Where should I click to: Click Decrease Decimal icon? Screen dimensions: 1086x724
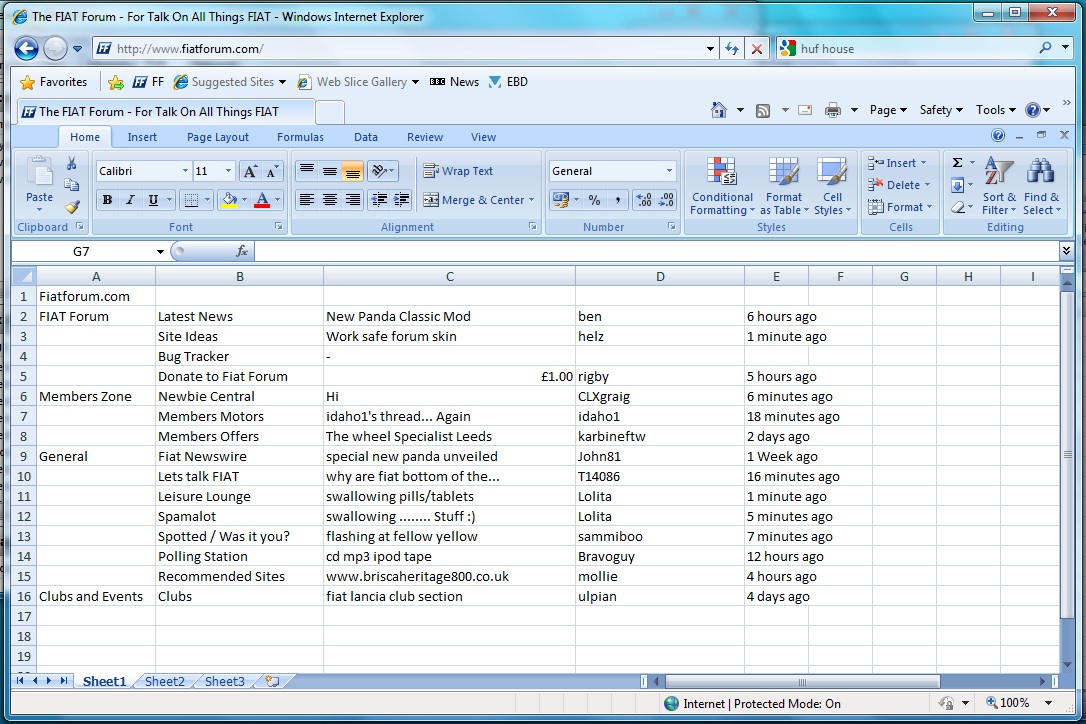coord(666,200)
